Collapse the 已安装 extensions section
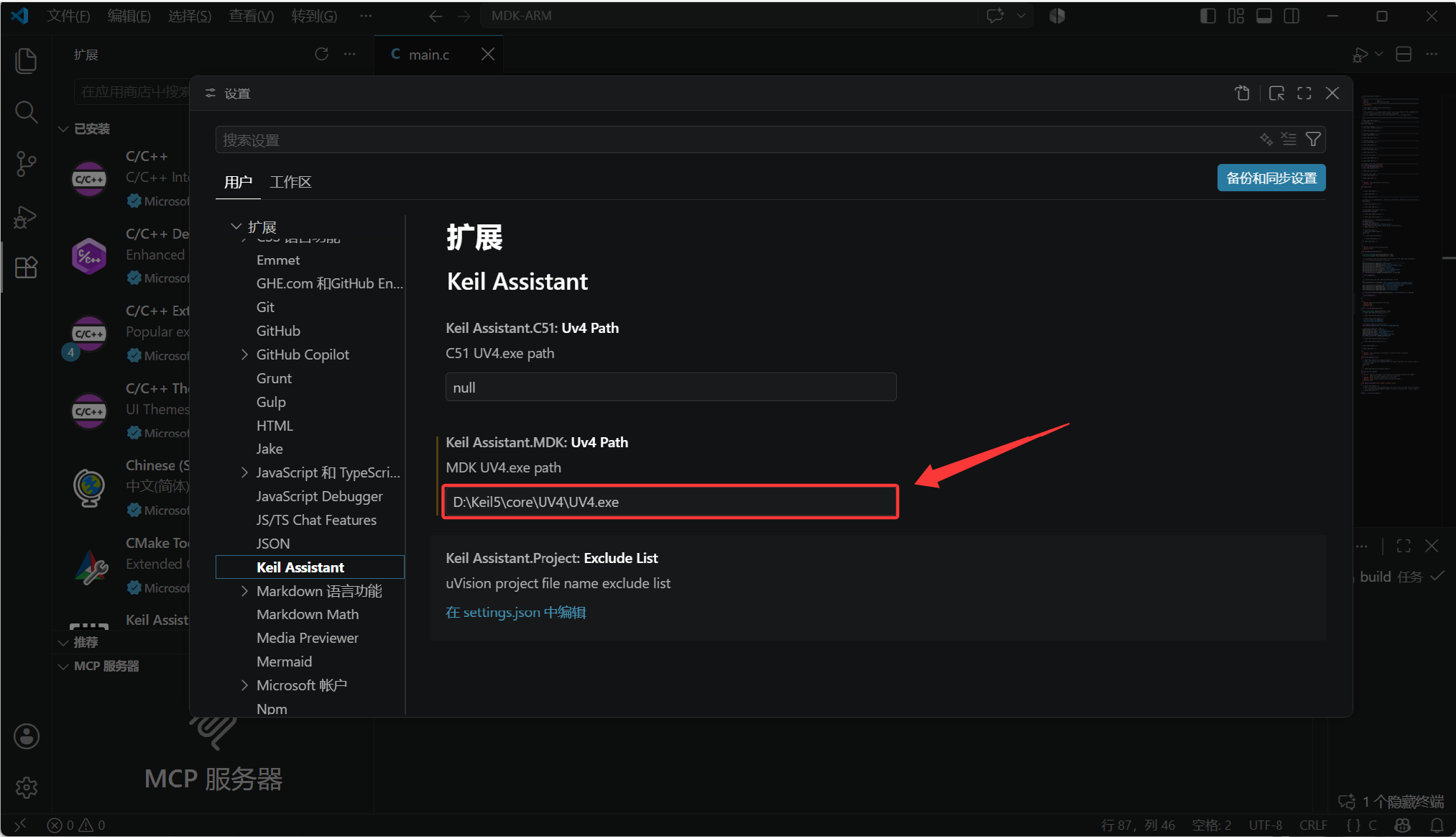1456x837 pixels. [x=63, y=129]
